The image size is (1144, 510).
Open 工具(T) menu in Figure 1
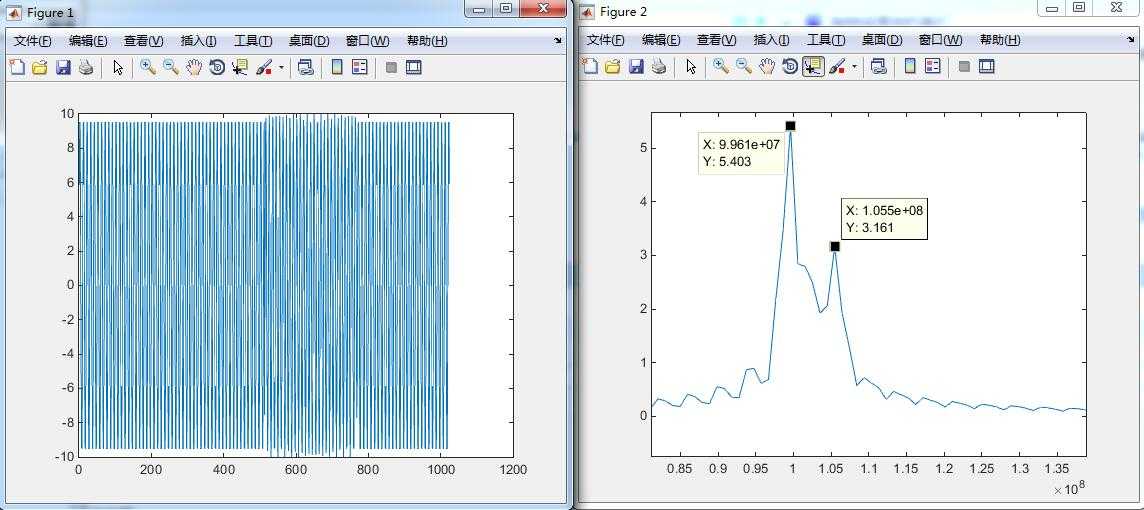click(253, 41)
